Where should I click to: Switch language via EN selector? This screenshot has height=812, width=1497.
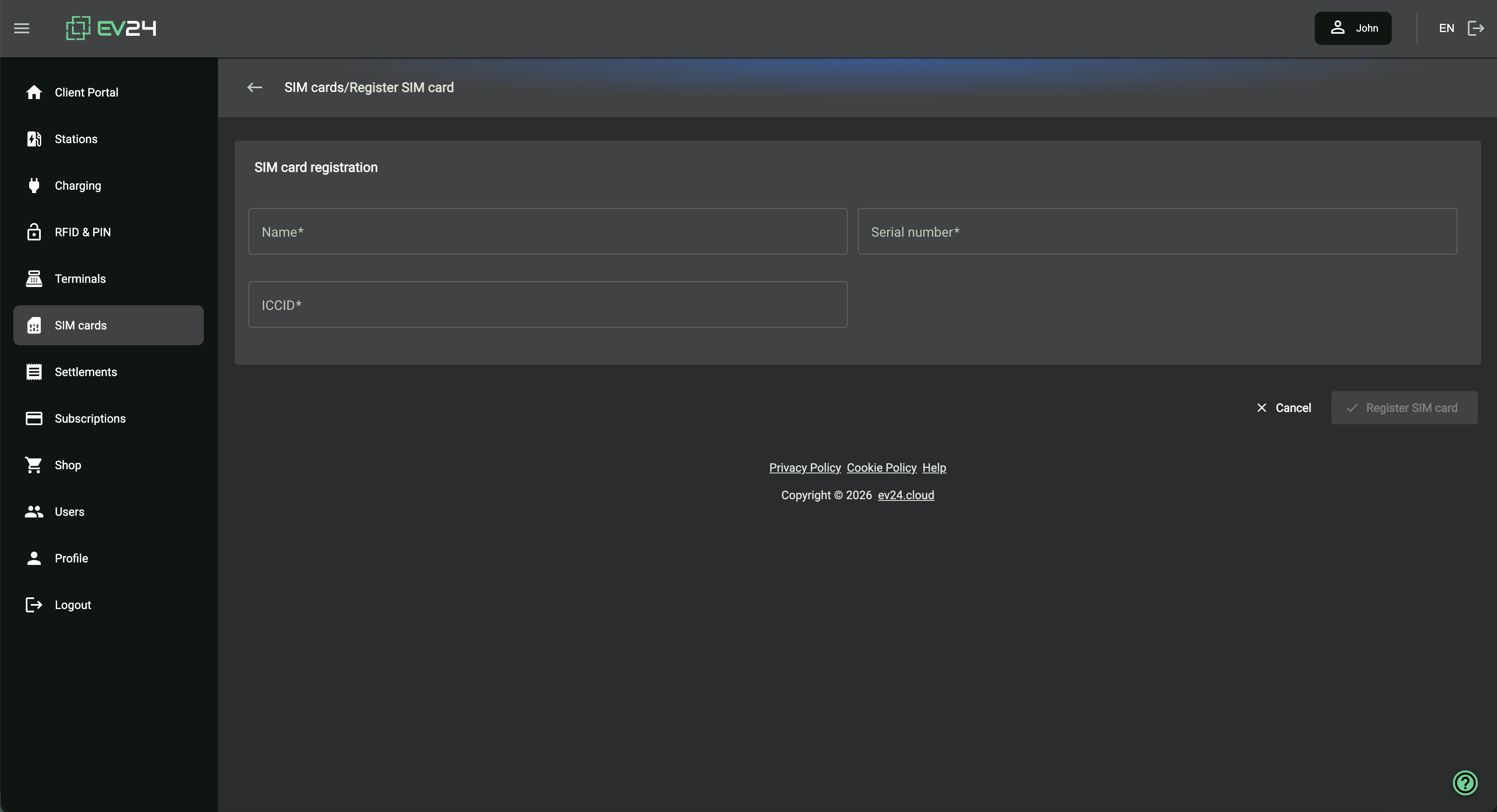1446,28
